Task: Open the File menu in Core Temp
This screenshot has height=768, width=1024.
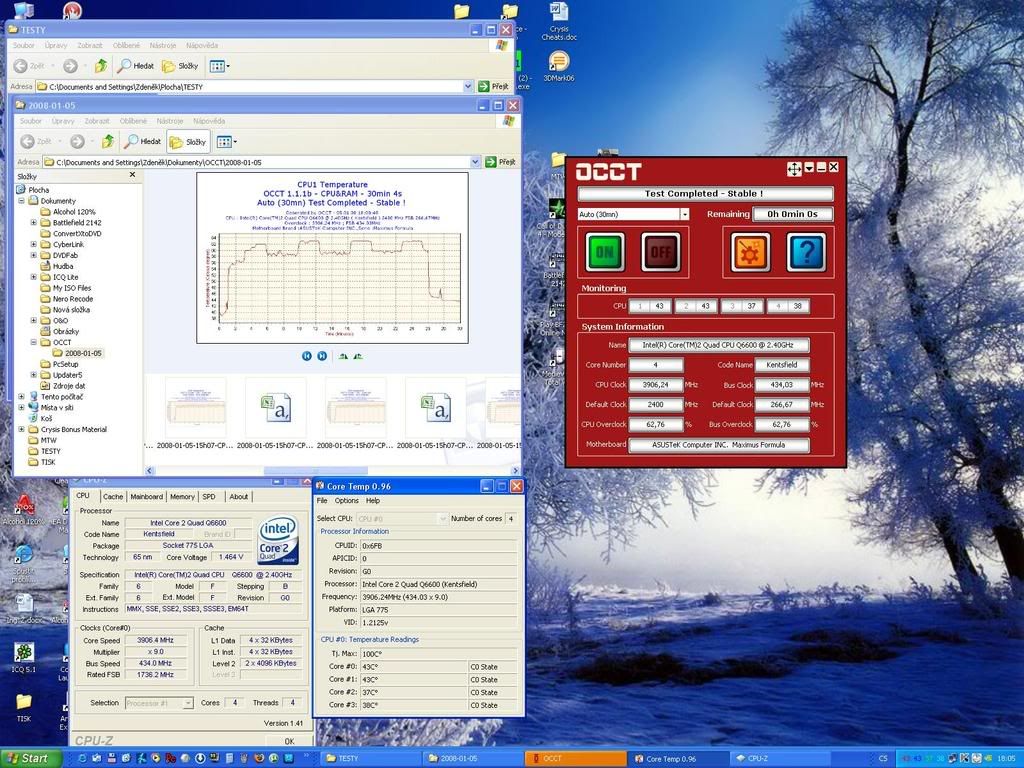Action: click(x=322, y=501)
